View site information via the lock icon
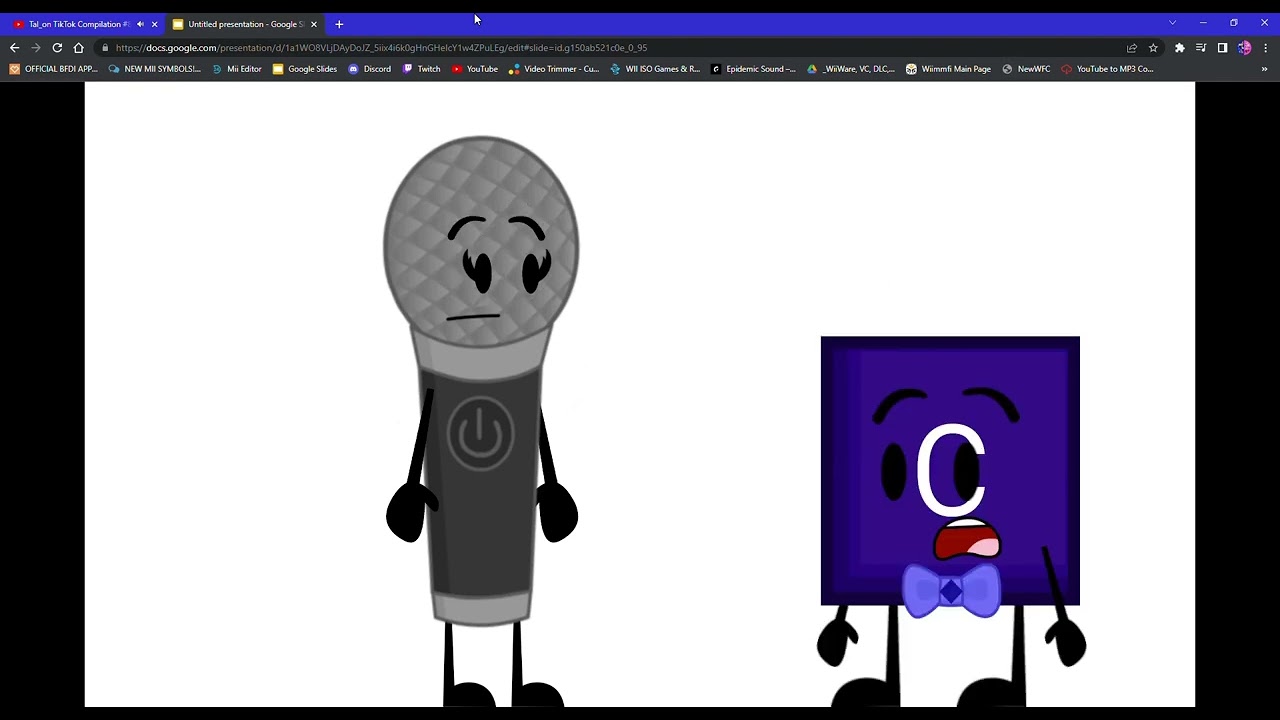The image size is (1280, 720). pos(105,48)
